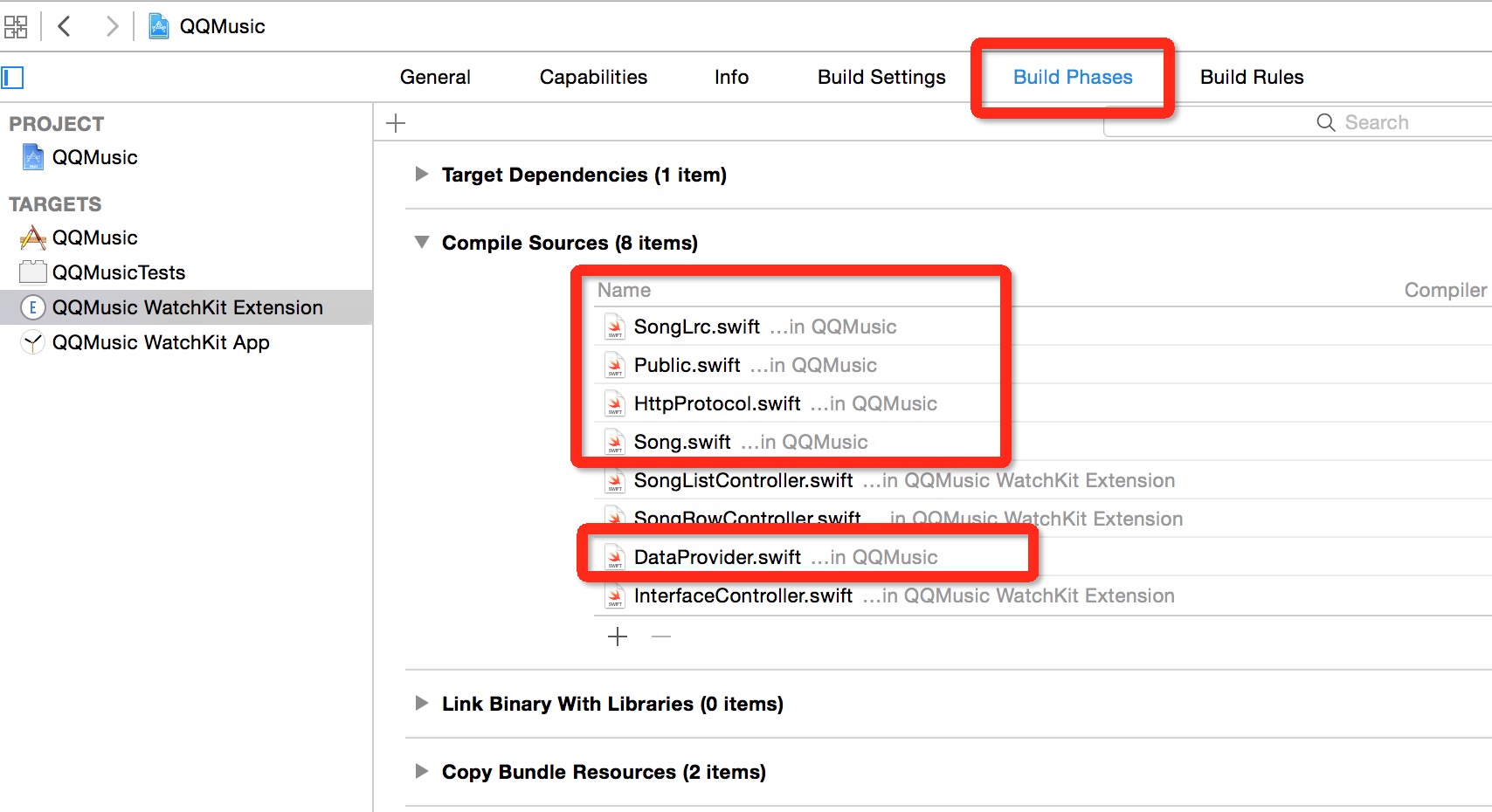The width and height of the screenshot is (1492, 812).
Task: Remove selected source with minus button
Action: coord(661,637)
